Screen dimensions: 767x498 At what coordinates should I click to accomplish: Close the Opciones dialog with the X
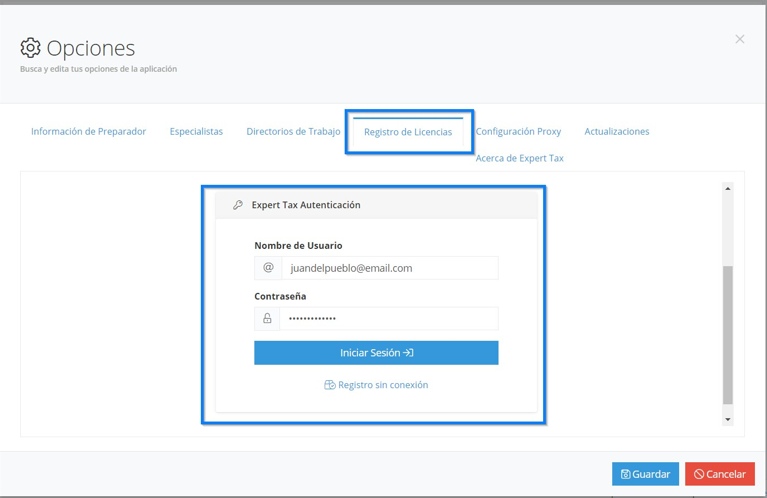pyautogui.click(x=740, y=39)
